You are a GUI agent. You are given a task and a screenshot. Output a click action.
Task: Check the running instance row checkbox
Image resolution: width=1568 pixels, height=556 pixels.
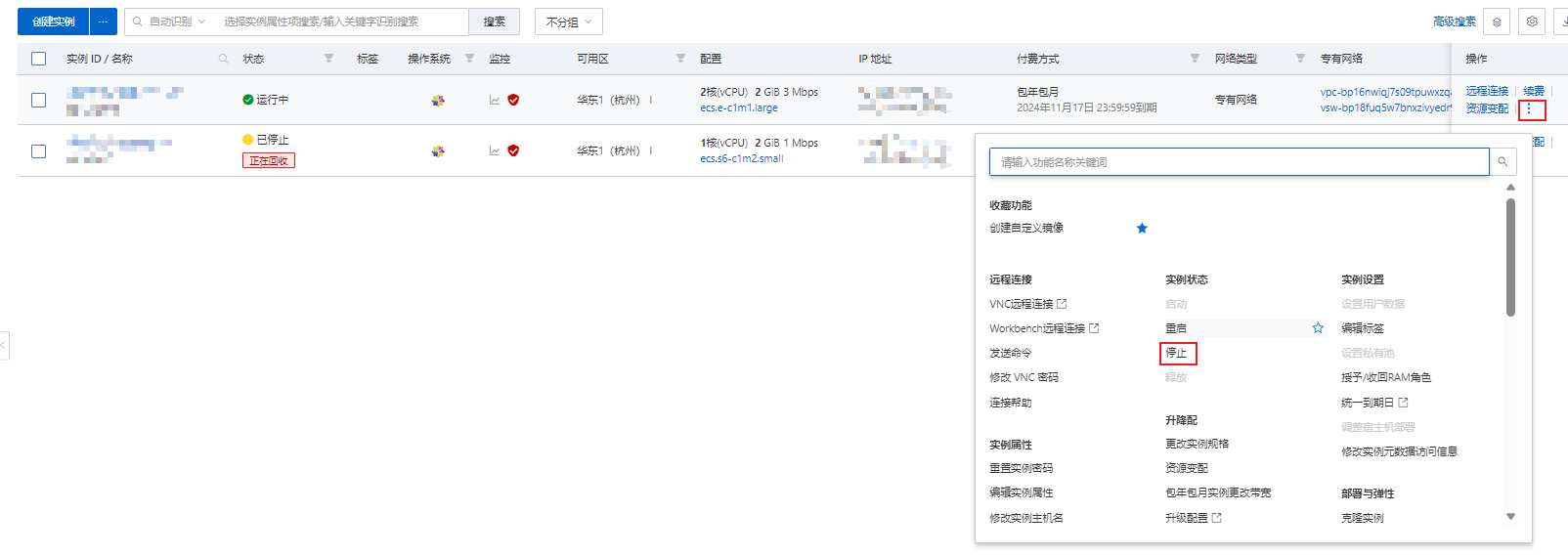point(39,100)
